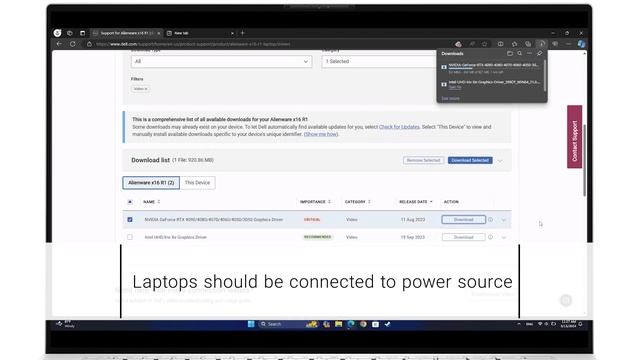The width and height of the screenshot is (640, 360).
Task: Remove the Video filter chip
Action: coord(146,89)
